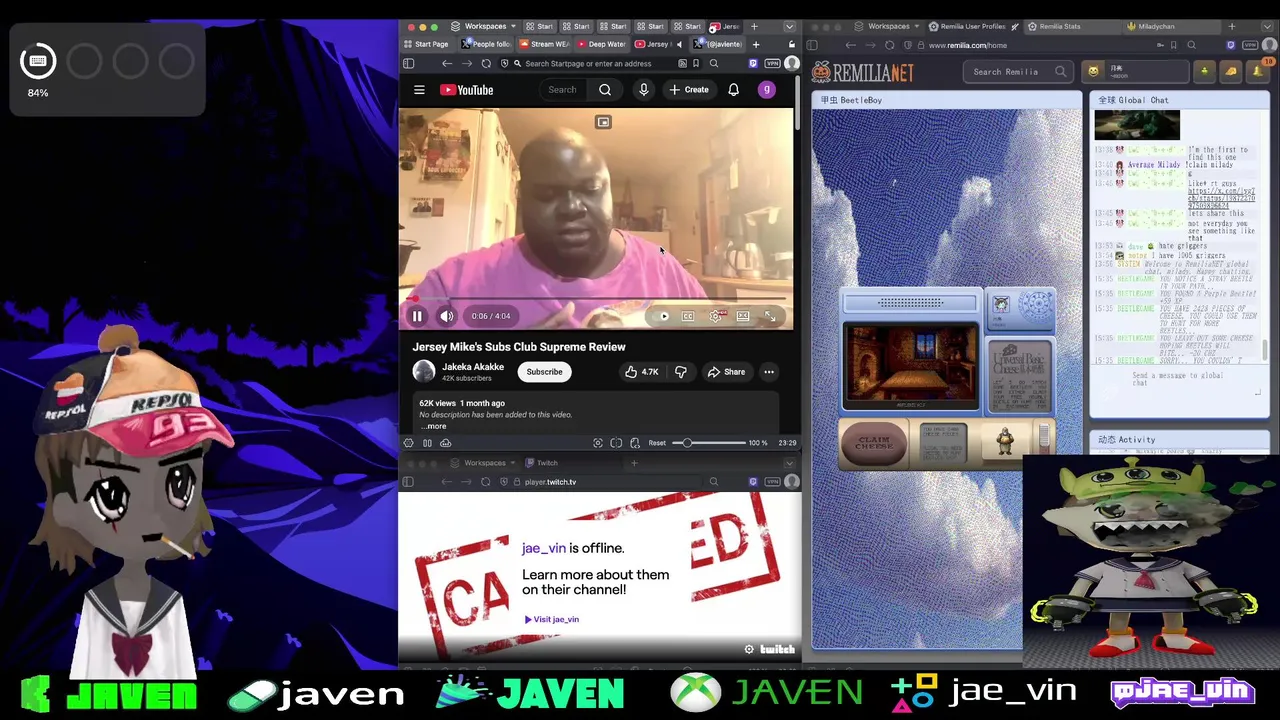Mute audio on Jersey Mike tab
The height and width of the screenshot is (720, 1280).
click(679, 44)
